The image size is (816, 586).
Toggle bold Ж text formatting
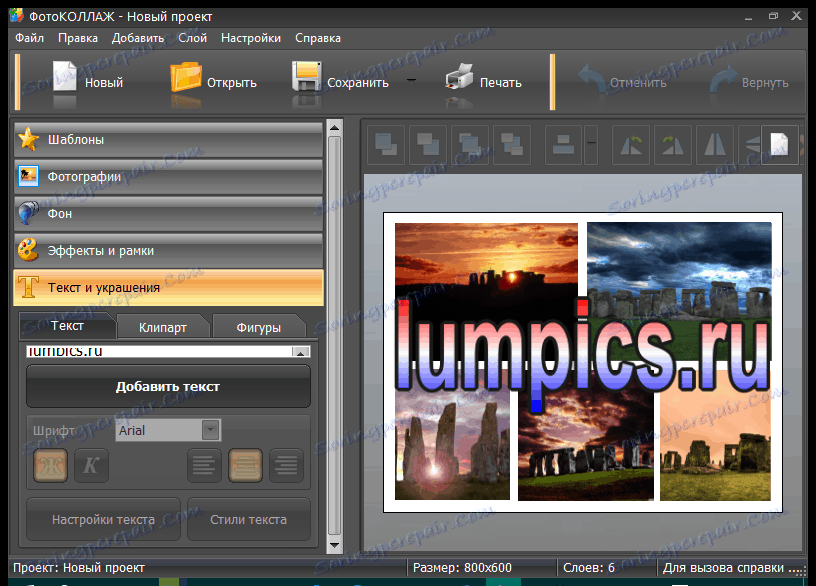50,465
